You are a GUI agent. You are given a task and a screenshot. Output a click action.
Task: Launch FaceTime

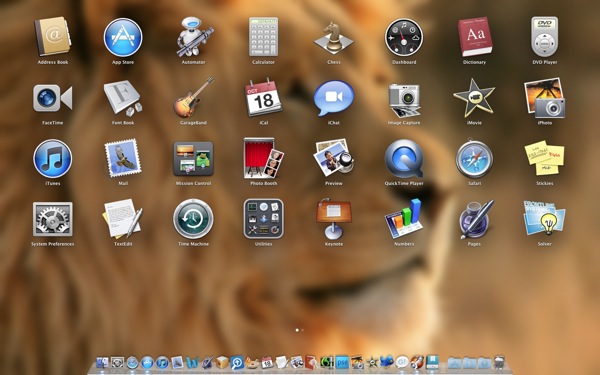52,98
